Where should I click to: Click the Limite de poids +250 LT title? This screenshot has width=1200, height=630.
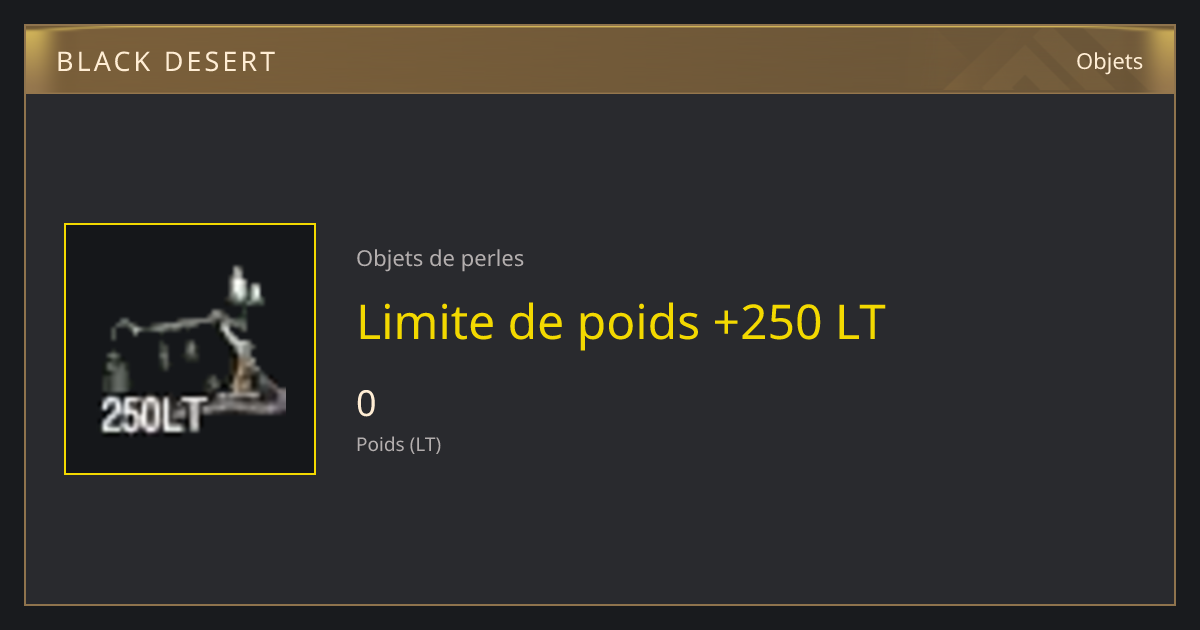point(621,322)
